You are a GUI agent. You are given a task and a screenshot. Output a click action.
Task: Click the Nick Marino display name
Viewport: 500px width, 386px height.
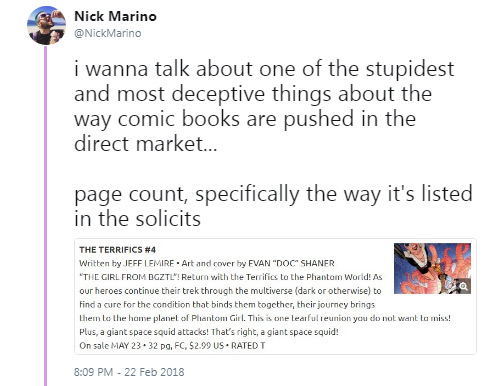click(115, 16)
